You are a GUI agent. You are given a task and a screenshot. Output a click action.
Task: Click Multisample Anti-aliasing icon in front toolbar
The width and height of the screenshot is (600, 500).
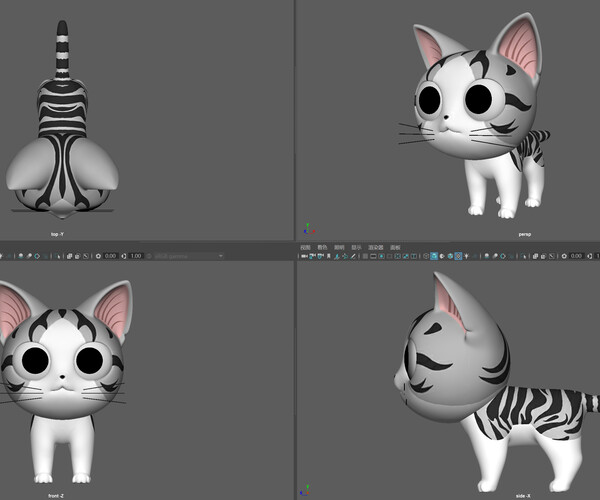click(37, 256)
